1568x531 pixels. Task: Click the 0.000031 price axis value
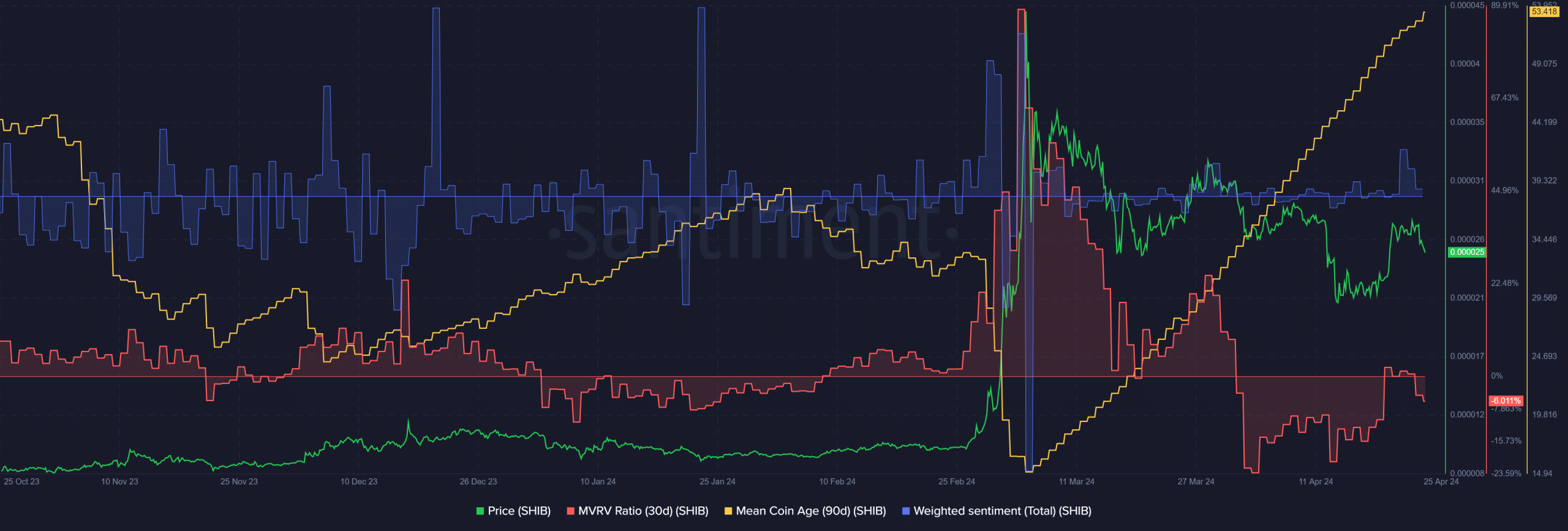pos(1467,181)
